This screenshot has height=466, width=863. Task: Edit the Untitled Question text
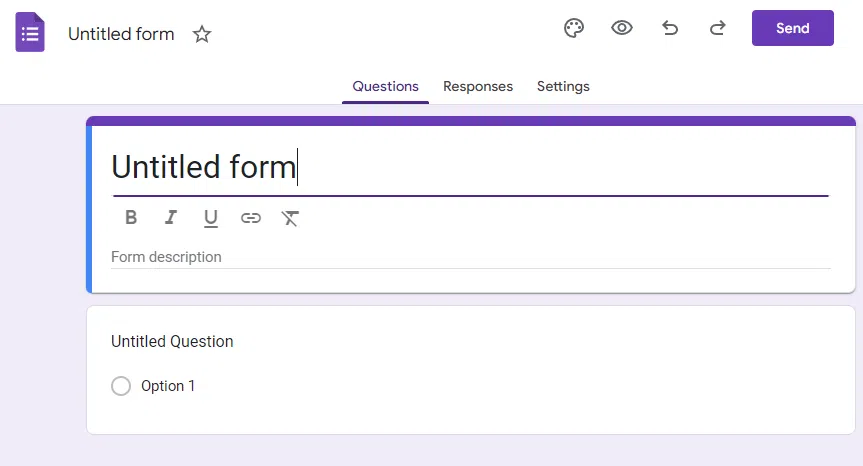click(172, 342)
